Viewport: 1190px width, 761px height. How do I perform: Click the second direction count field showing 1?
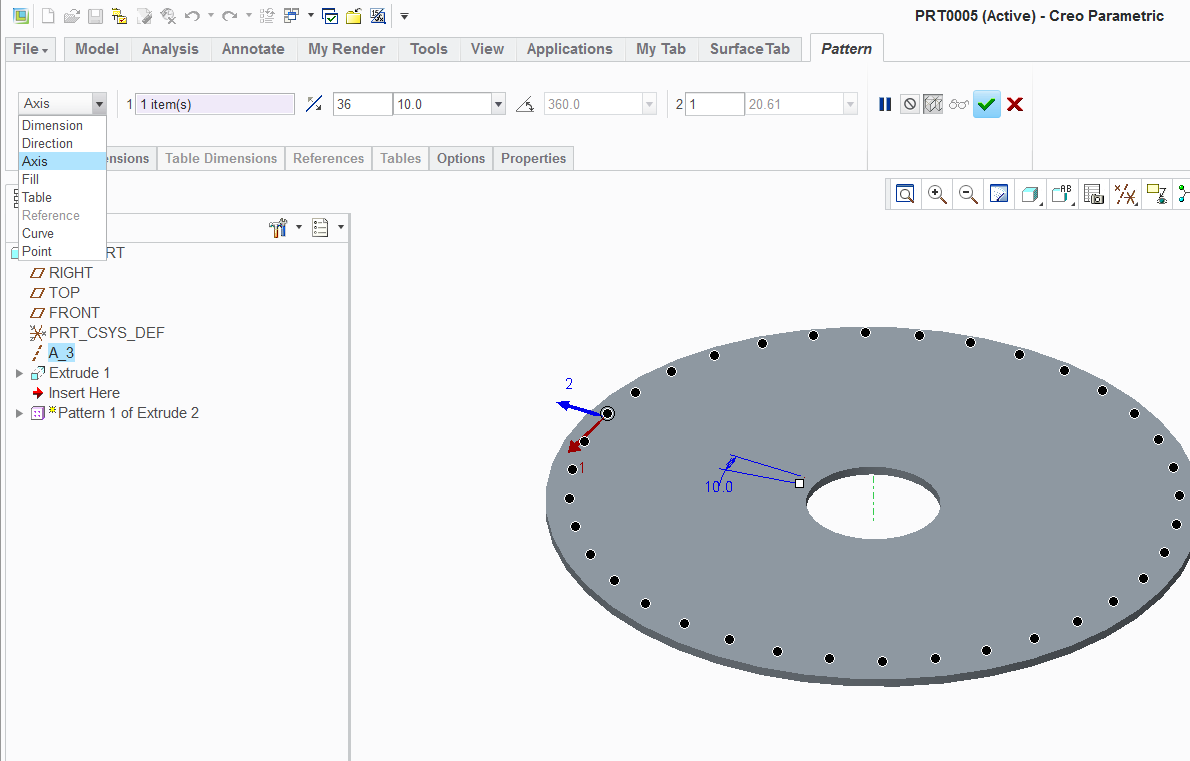tap(715, 104)
